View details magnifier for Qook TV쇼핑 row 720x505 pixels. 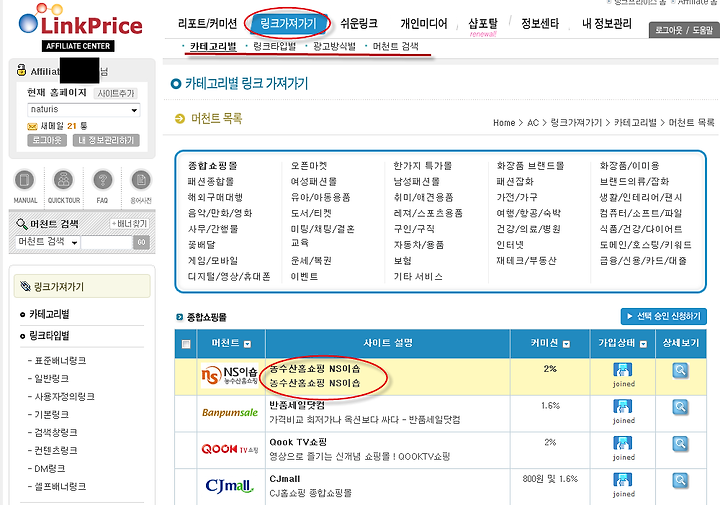click(x=680, y=443)
